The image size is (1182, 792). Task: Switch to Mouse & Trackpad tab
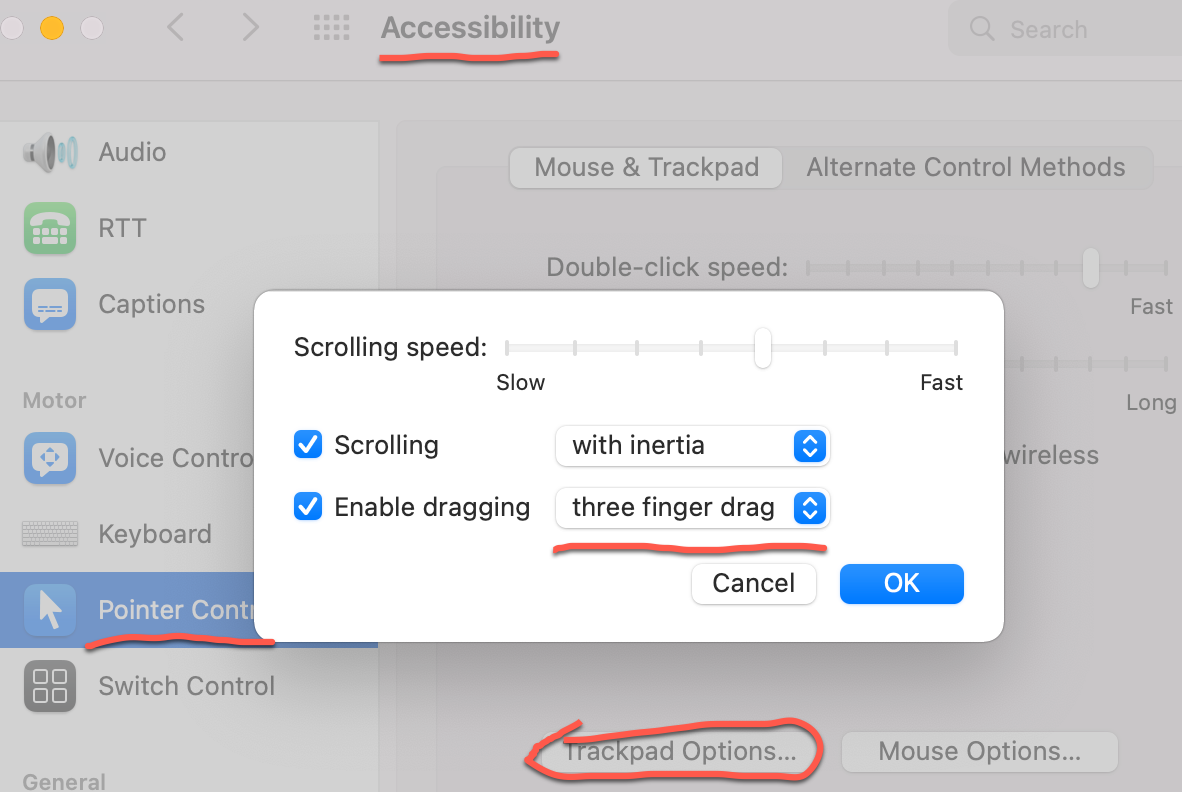click(x=646, y=167)
